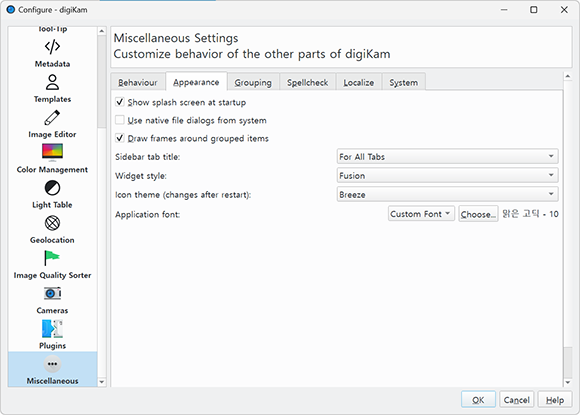This screenshot has height=415, width=580.
Task: Select the Appearance tab
Action: click(x=196, y=82)
